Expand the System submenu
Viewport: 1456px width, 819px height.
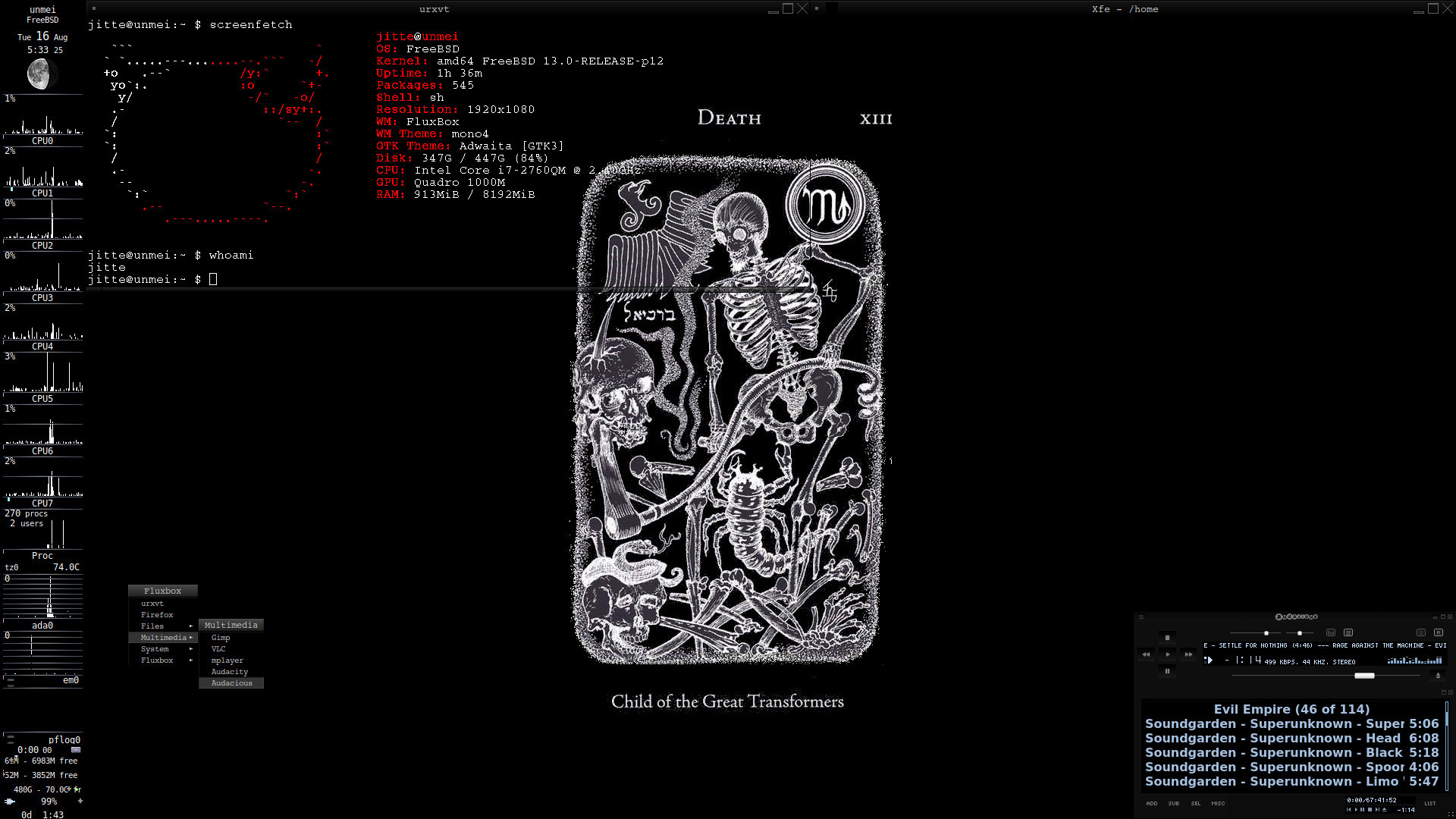pos(162,649)
